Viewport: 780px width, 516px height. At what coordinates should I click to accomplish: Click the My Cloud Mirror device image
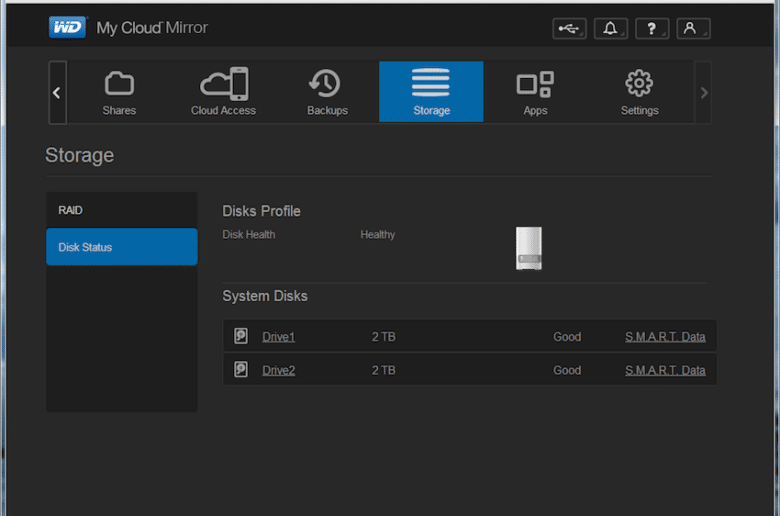click(x=529, y=248)
